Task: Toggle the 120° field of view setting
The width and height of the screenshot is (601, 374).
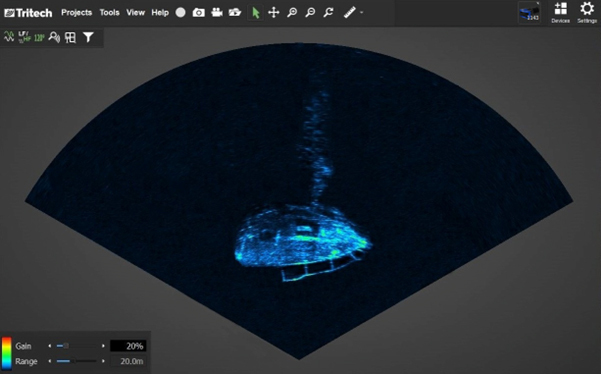Action: coord(39,38)
